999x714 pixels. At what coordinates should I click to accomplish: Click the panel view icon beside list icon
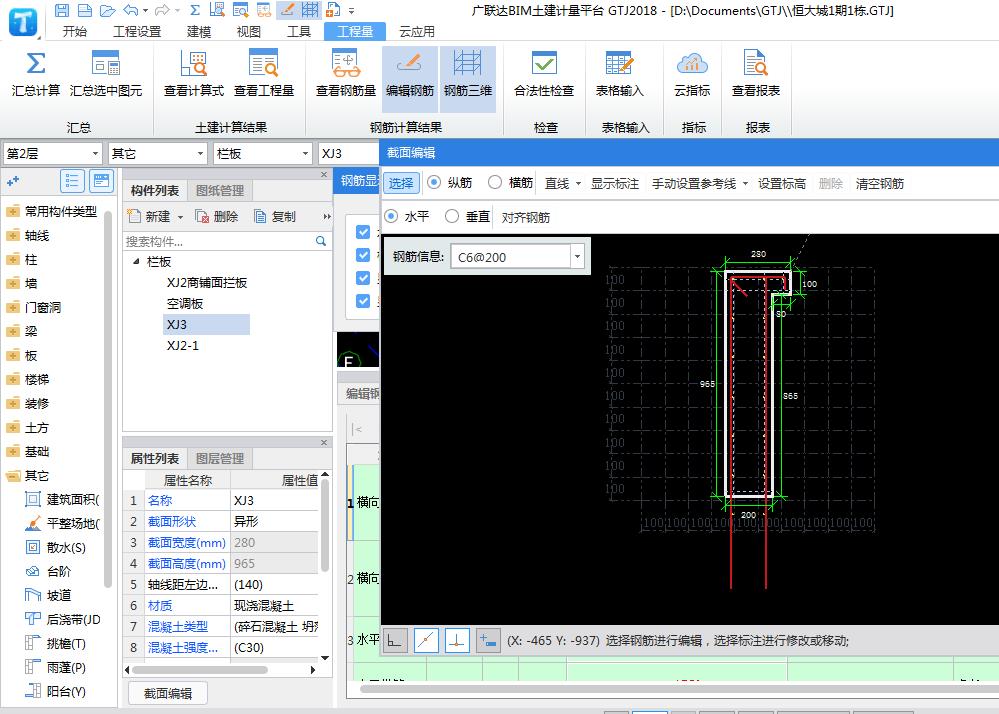pyautogui.click(x=101, y=182)
